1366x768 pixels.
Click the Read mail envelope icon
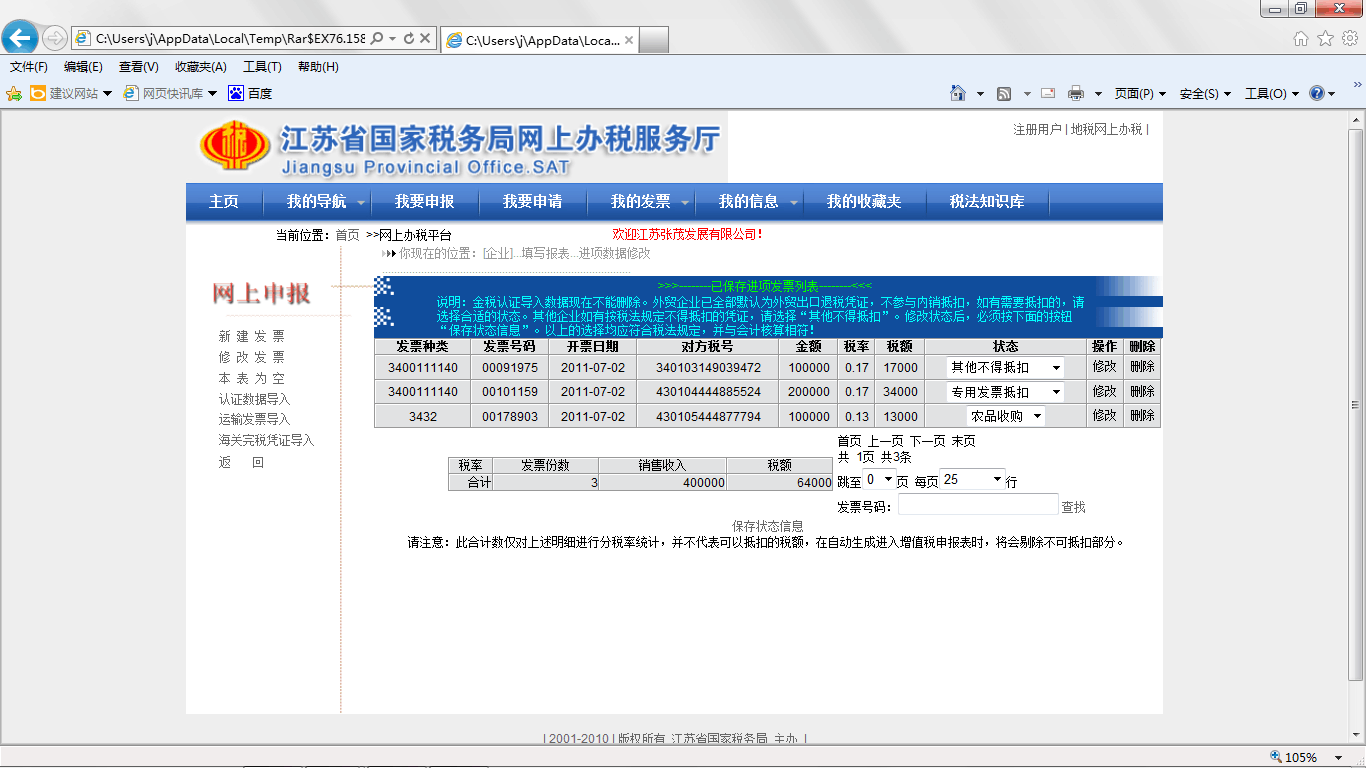click(x=1048, y=93)
